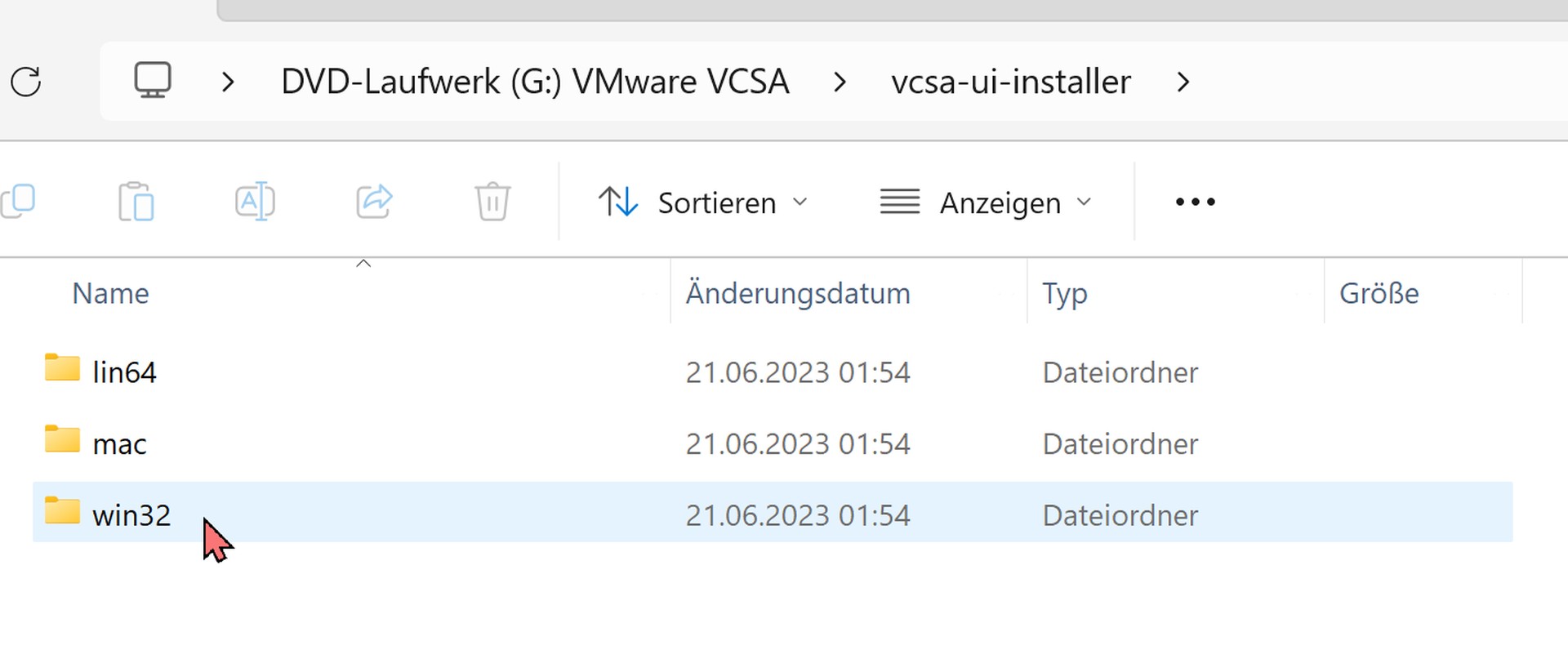The width and height of the screenshot is (1568, 663).
Task: Expand chevron after the monitor icon
Action: coord(228,82)
